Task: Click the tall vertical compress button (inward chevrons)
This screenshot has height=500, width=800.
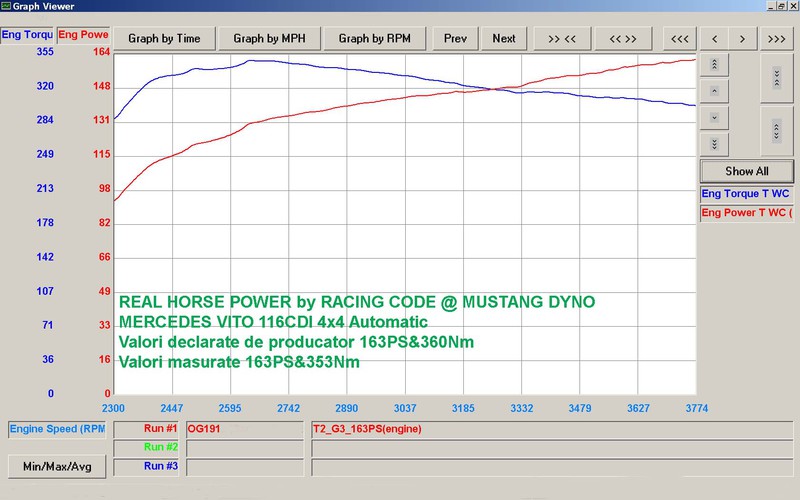Action: point(777,78)
